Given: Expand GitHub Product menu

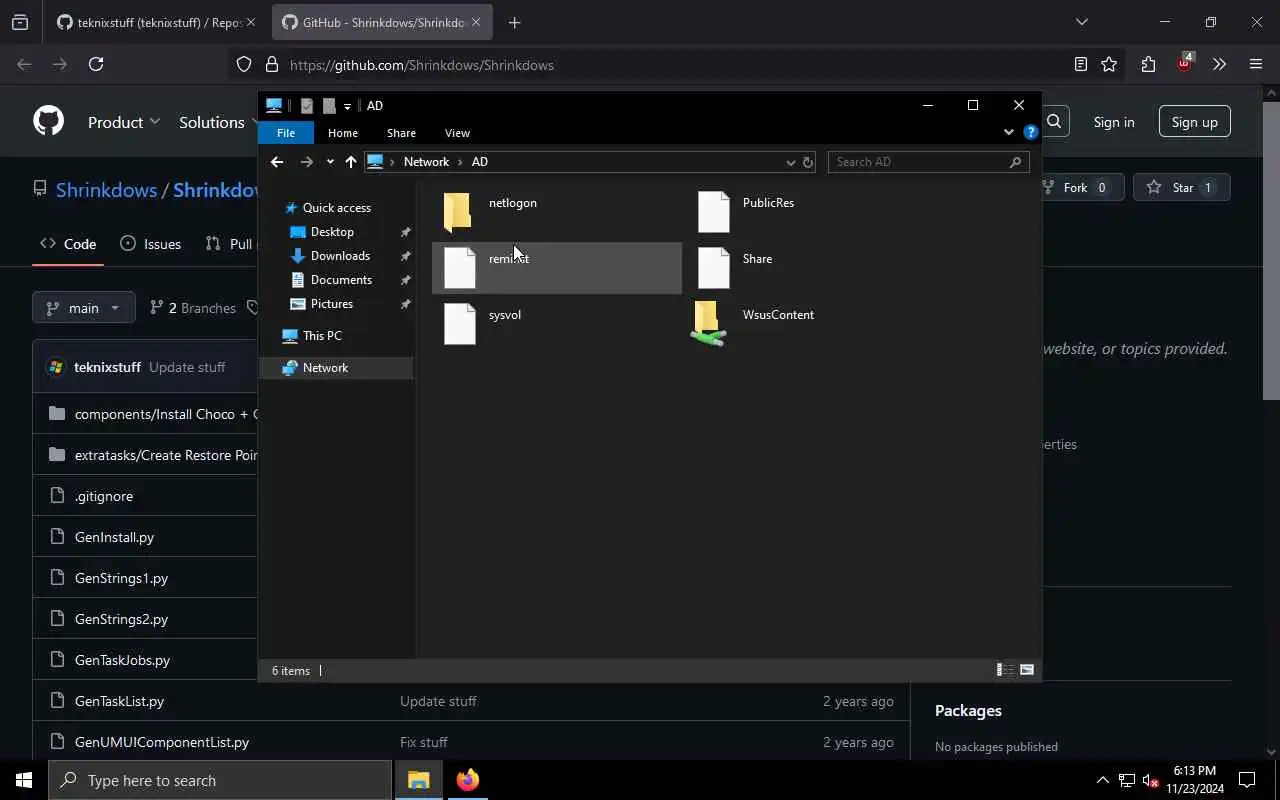Looking at the screenshot, I should pyautogui.click(x=124, y=122).
